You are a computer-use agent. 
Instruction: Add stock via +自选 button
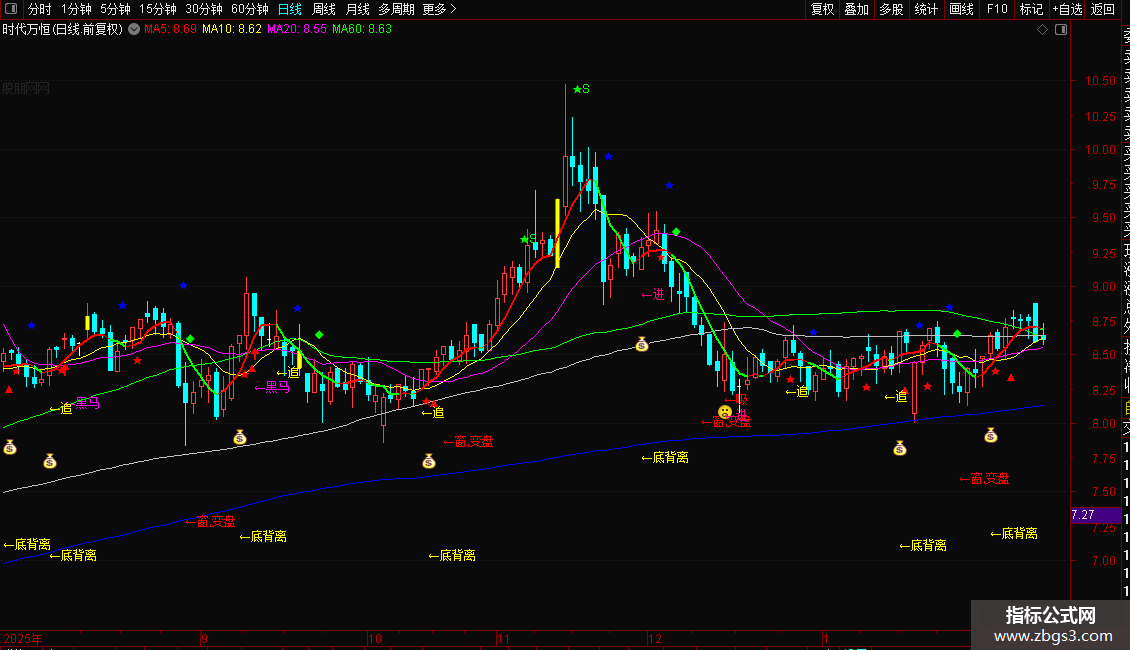[1067, 9]
